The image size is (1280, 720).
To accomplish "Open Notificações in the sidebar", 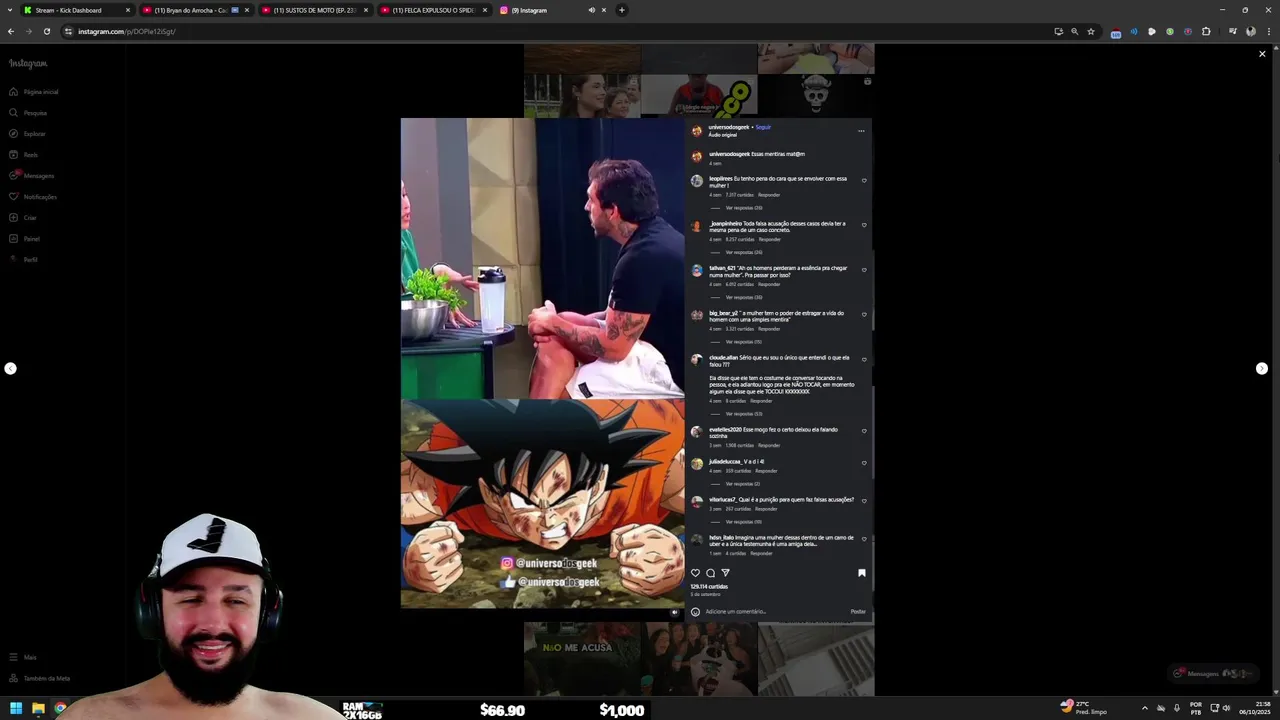I will (33, 197).
